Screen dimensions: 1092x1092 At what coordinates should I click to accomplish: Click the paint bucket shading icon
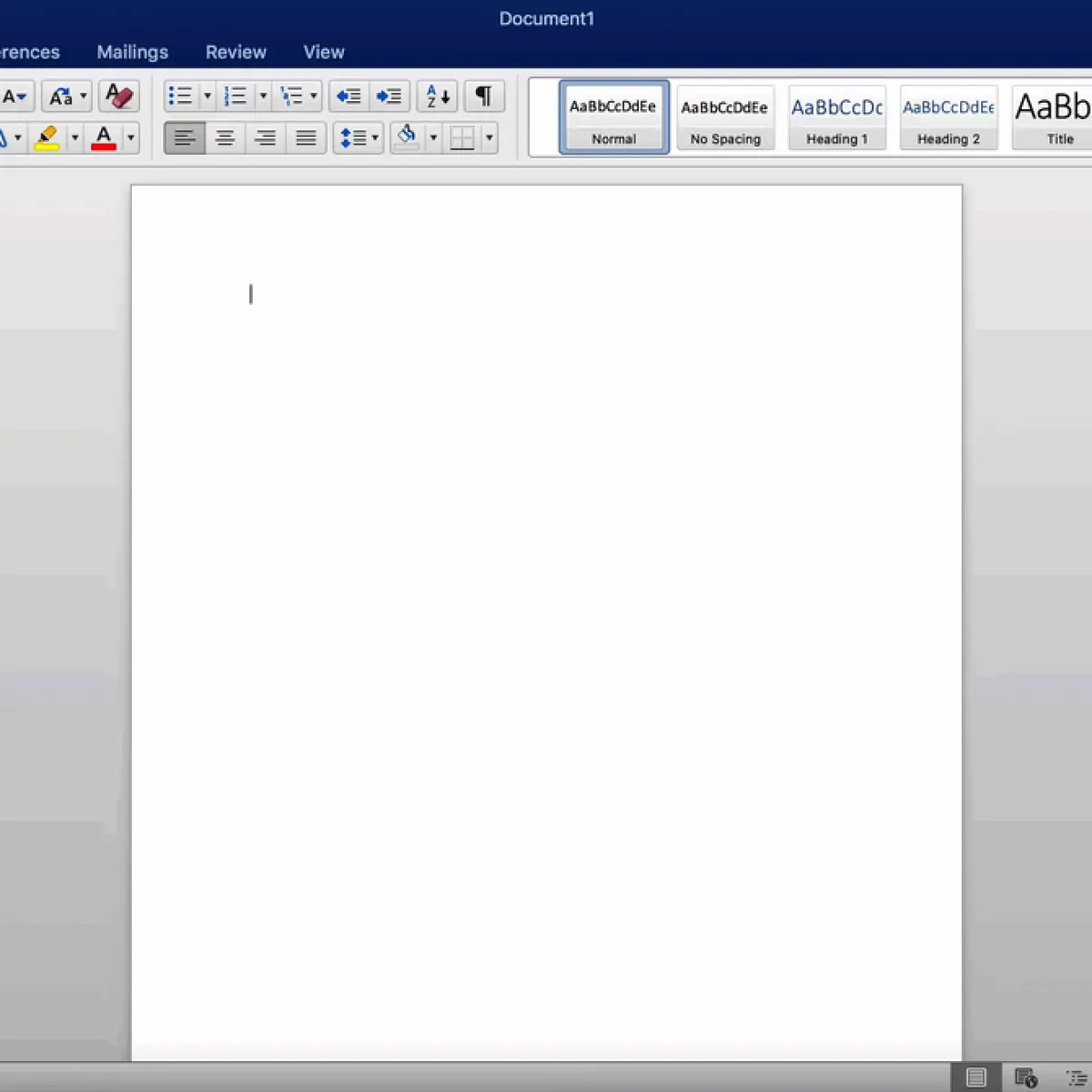click(407, 137)
